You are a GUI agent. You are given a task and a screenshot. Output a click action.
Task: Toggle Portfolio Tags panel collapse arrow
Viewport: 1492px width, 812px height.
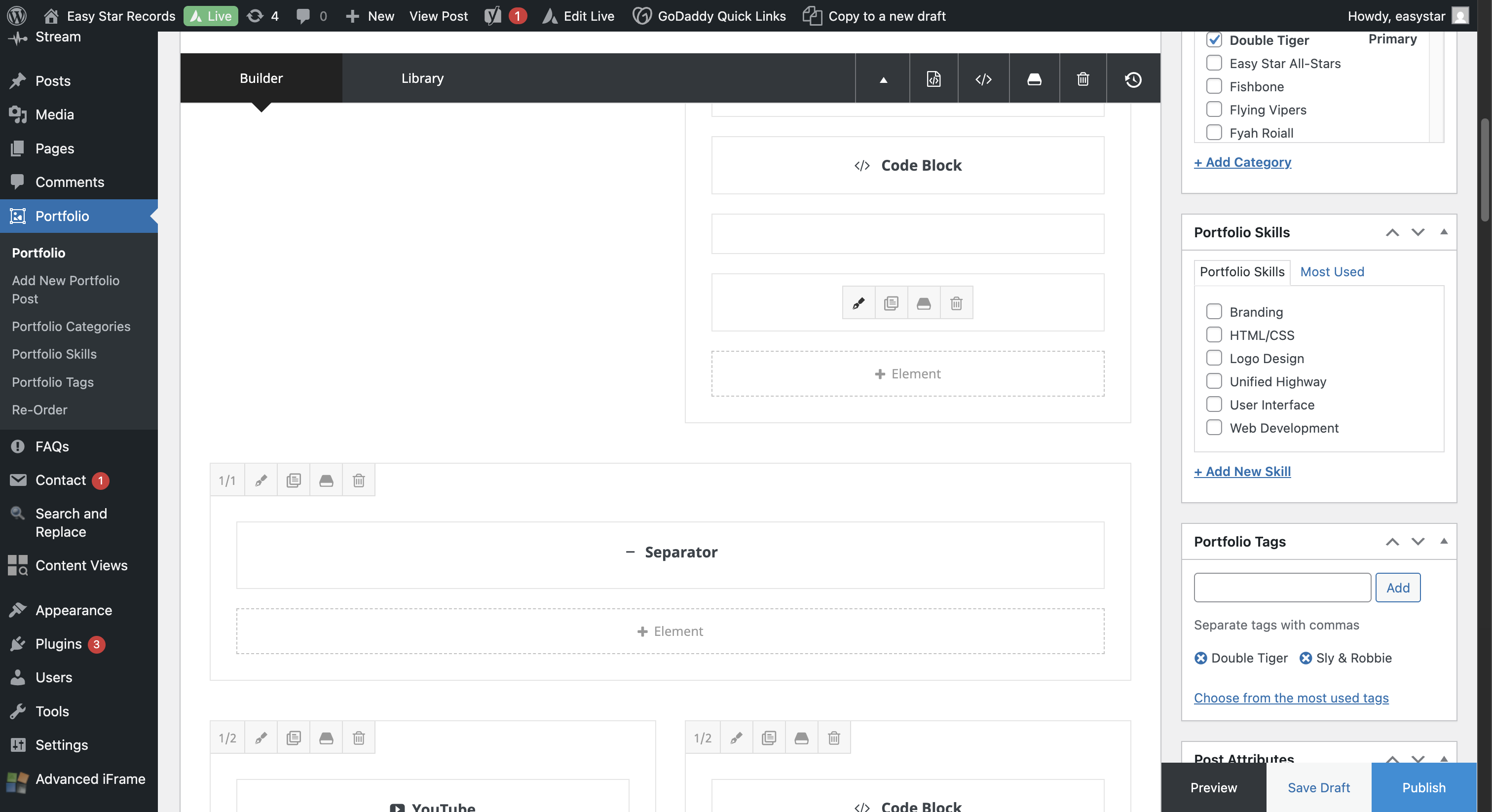point(1444,541)
